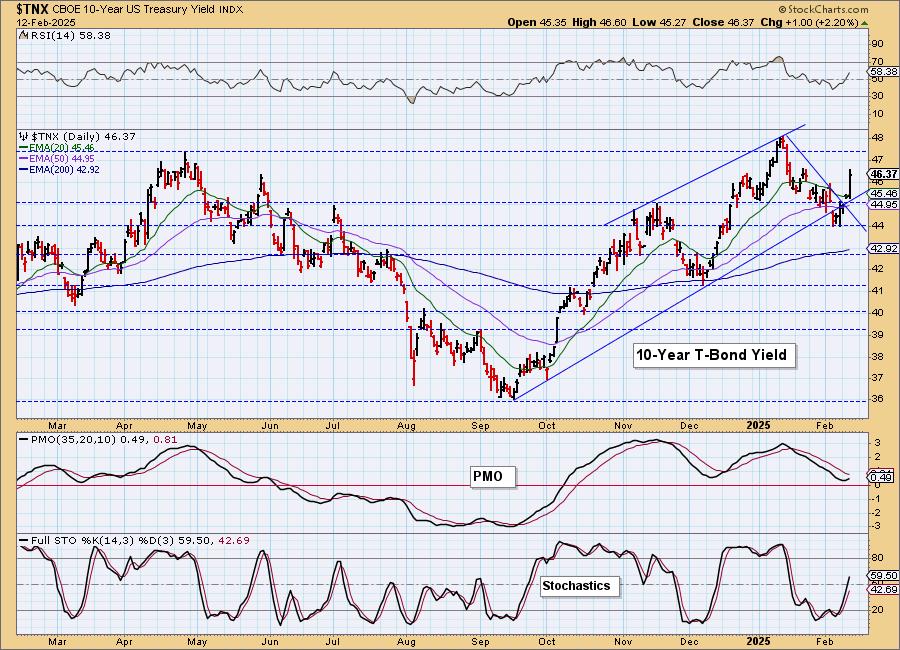The height and width of the screenshot is (650, 900).
Task: Click the 44.95 price tag on the axis
Action: [884, 204]
